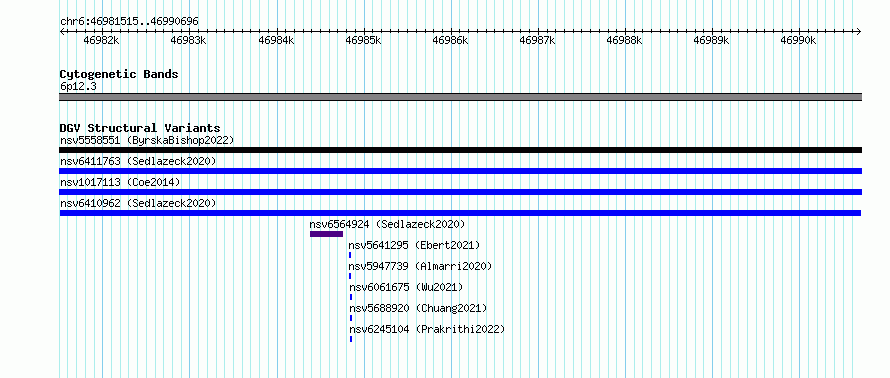Click the nsv5947739 (Almarri2020) label
This screenshot has height=378, width=890.
click(421, 266)
